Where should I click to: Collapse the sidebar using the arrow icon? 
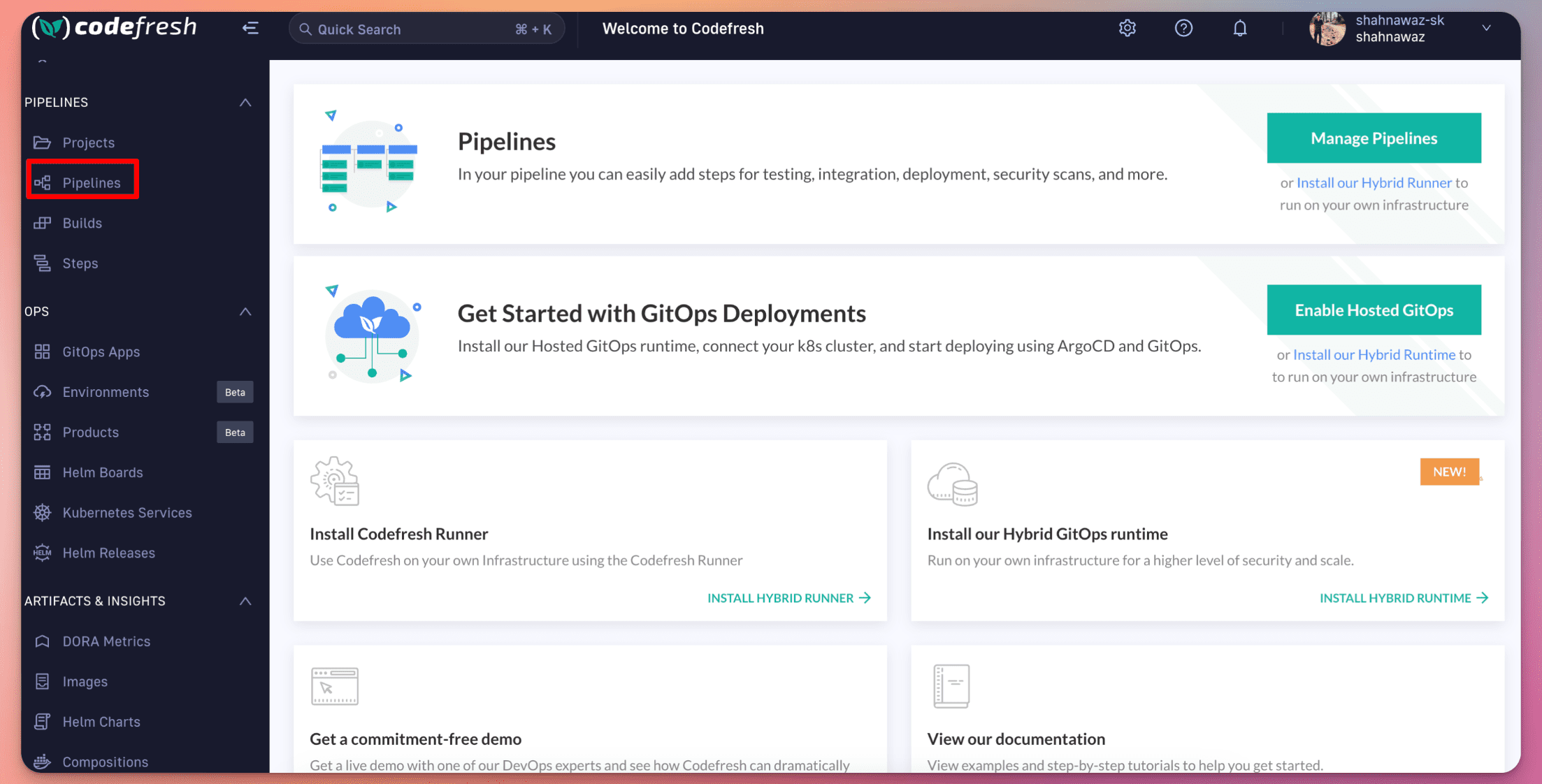250,28
